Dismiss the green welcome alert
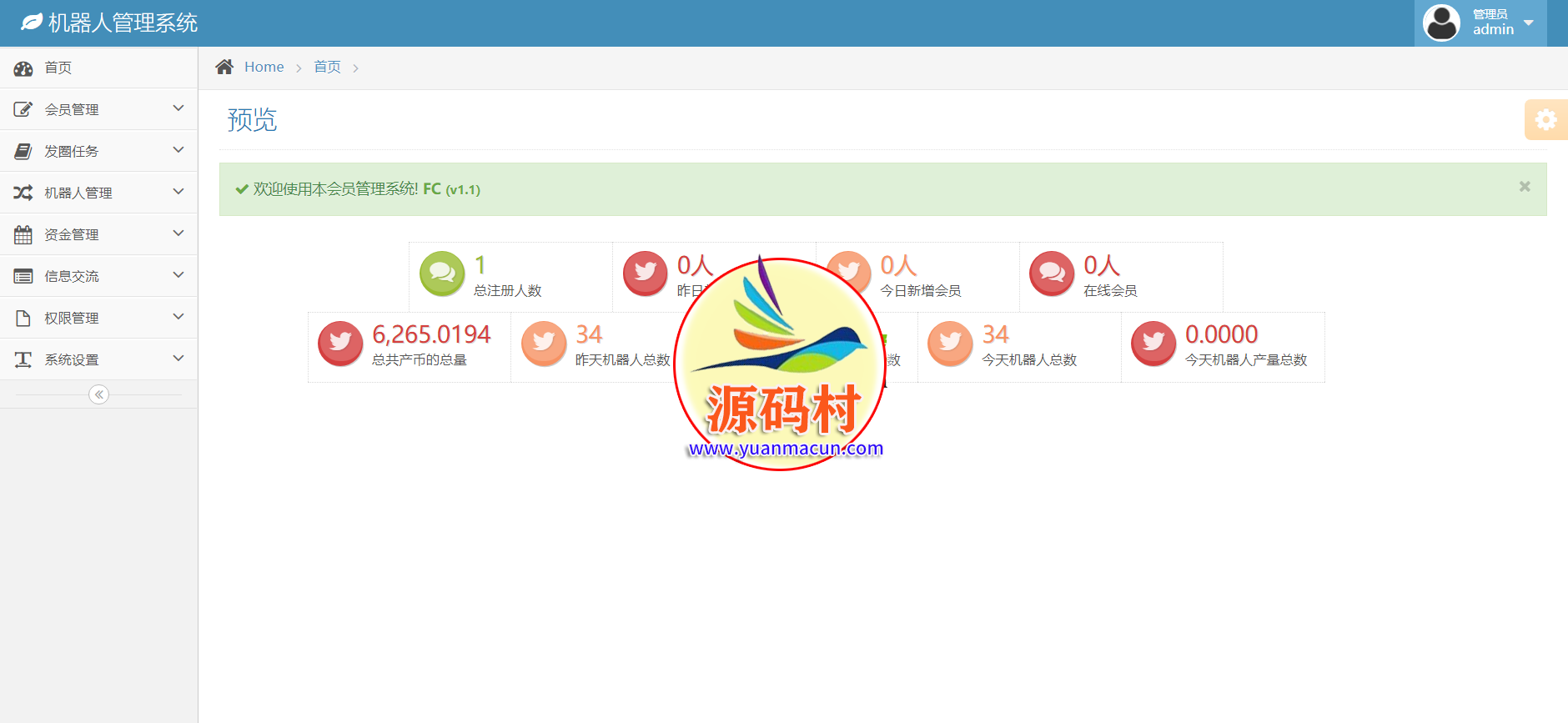The height and width of the screenshot is (723, 1568). point(1525,187)
